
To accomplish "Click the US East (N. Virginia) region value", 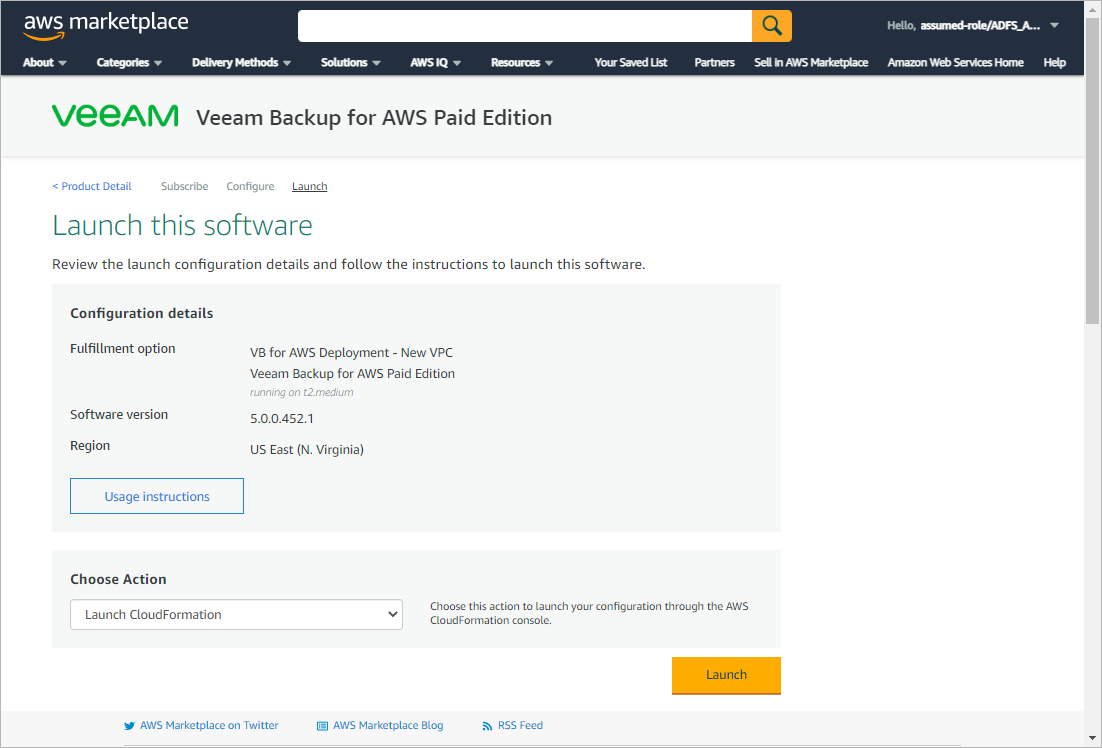I will tap(307, 450).
